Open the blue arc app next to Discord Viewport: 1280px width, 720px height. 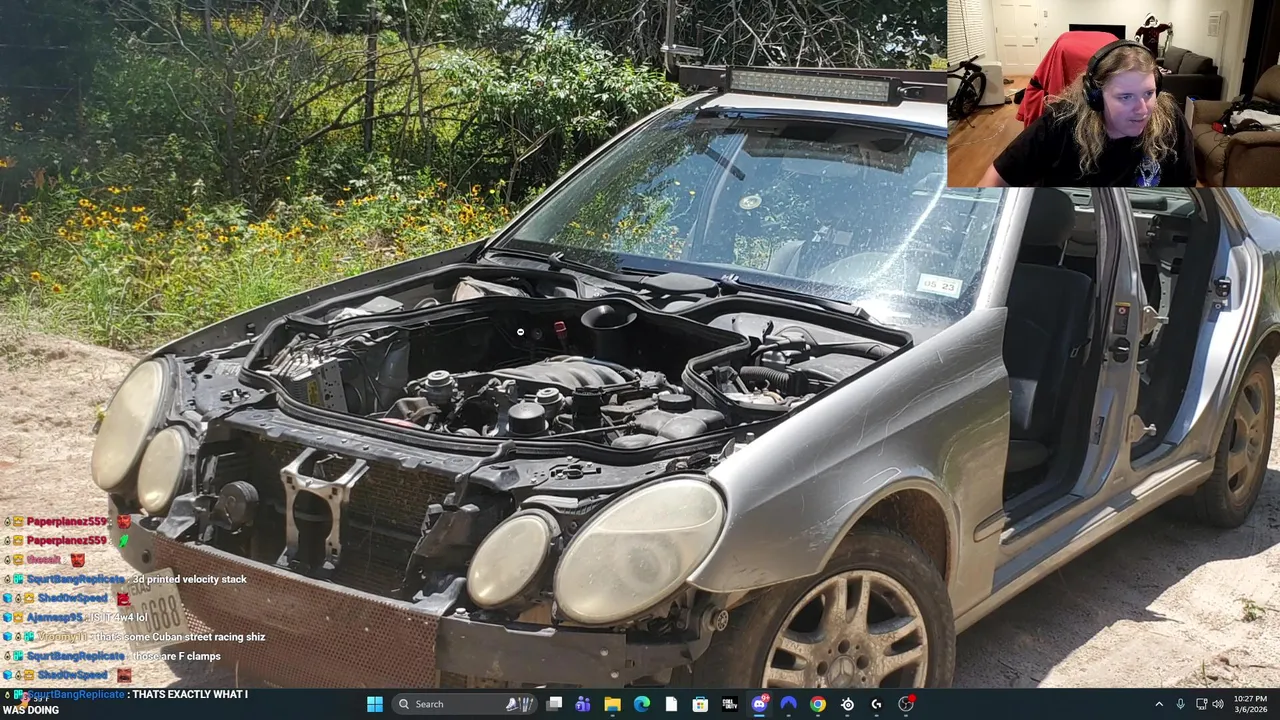point(788,704)
